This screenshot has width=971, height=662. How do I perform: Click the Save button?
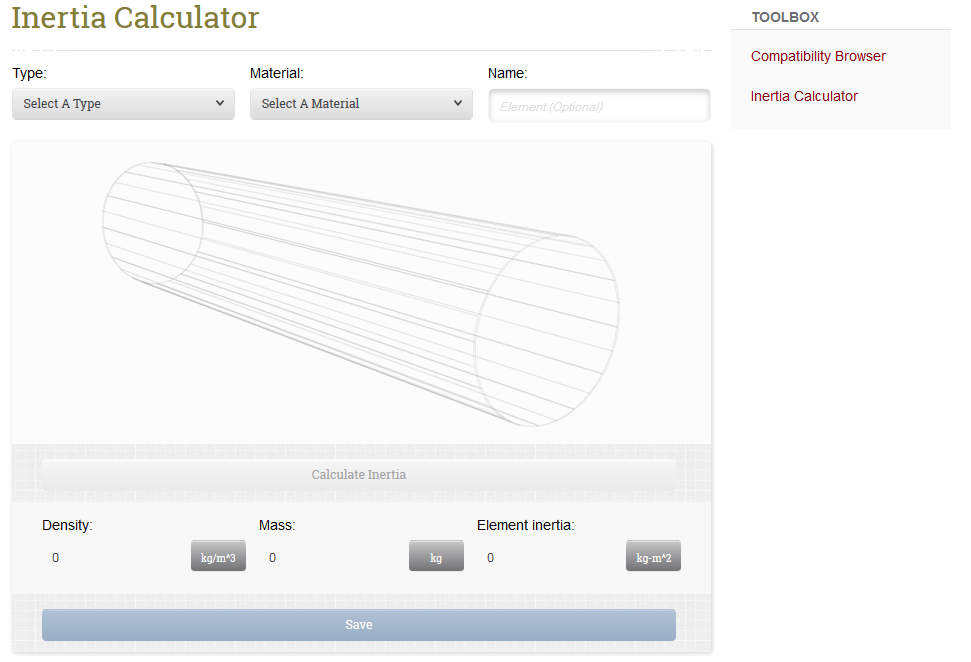pyautogui.click(x=359, y=625)
